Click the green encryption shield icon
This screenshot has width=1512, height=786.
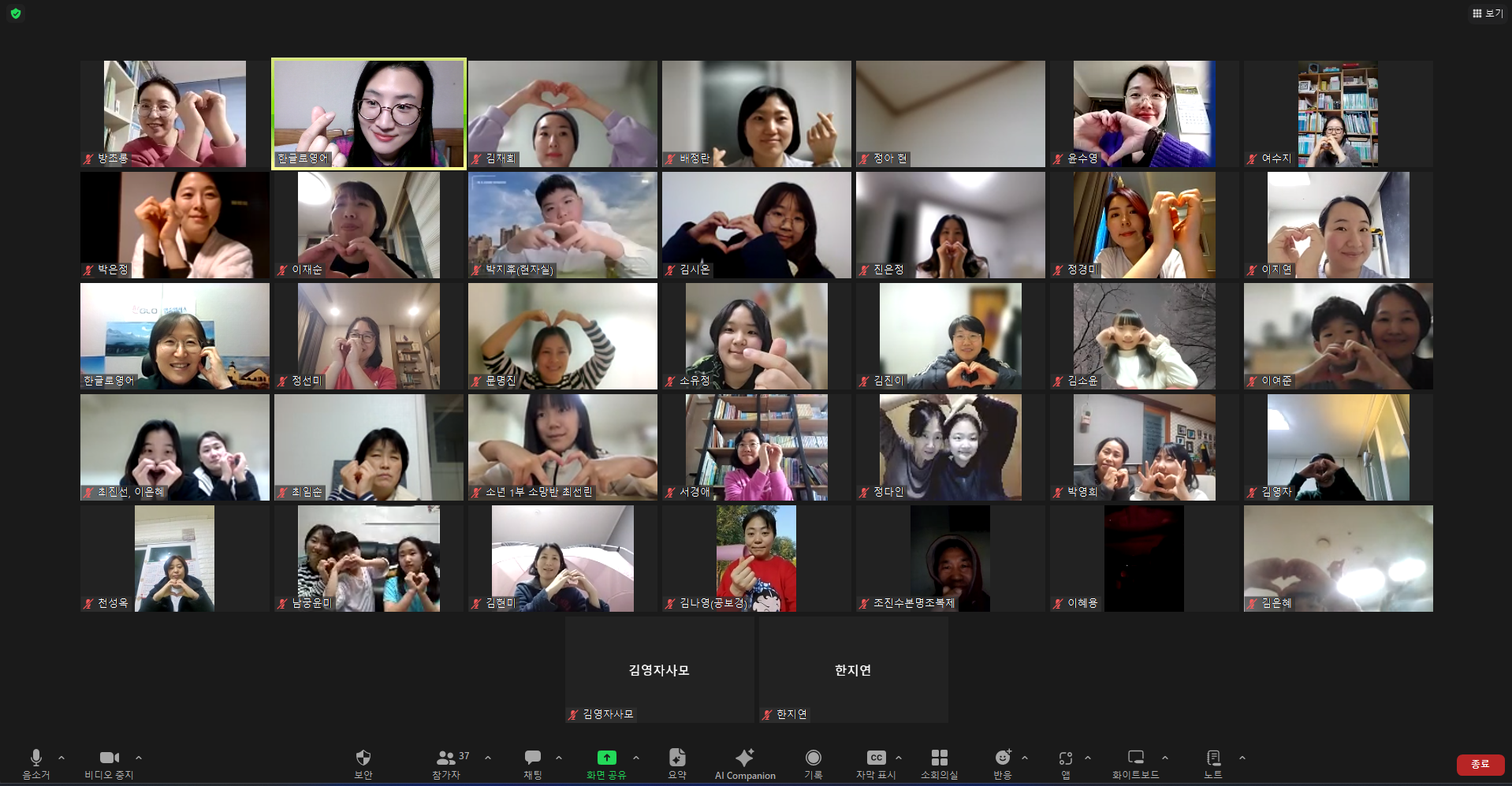[x=16, y=13]
